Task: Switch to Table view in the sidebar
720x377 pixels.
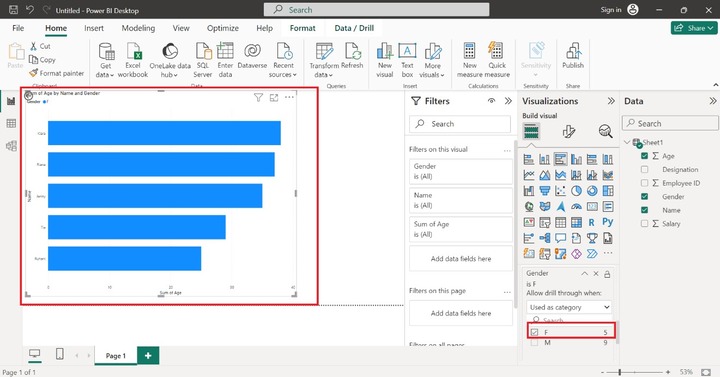Action: click(x=11, y=124)
